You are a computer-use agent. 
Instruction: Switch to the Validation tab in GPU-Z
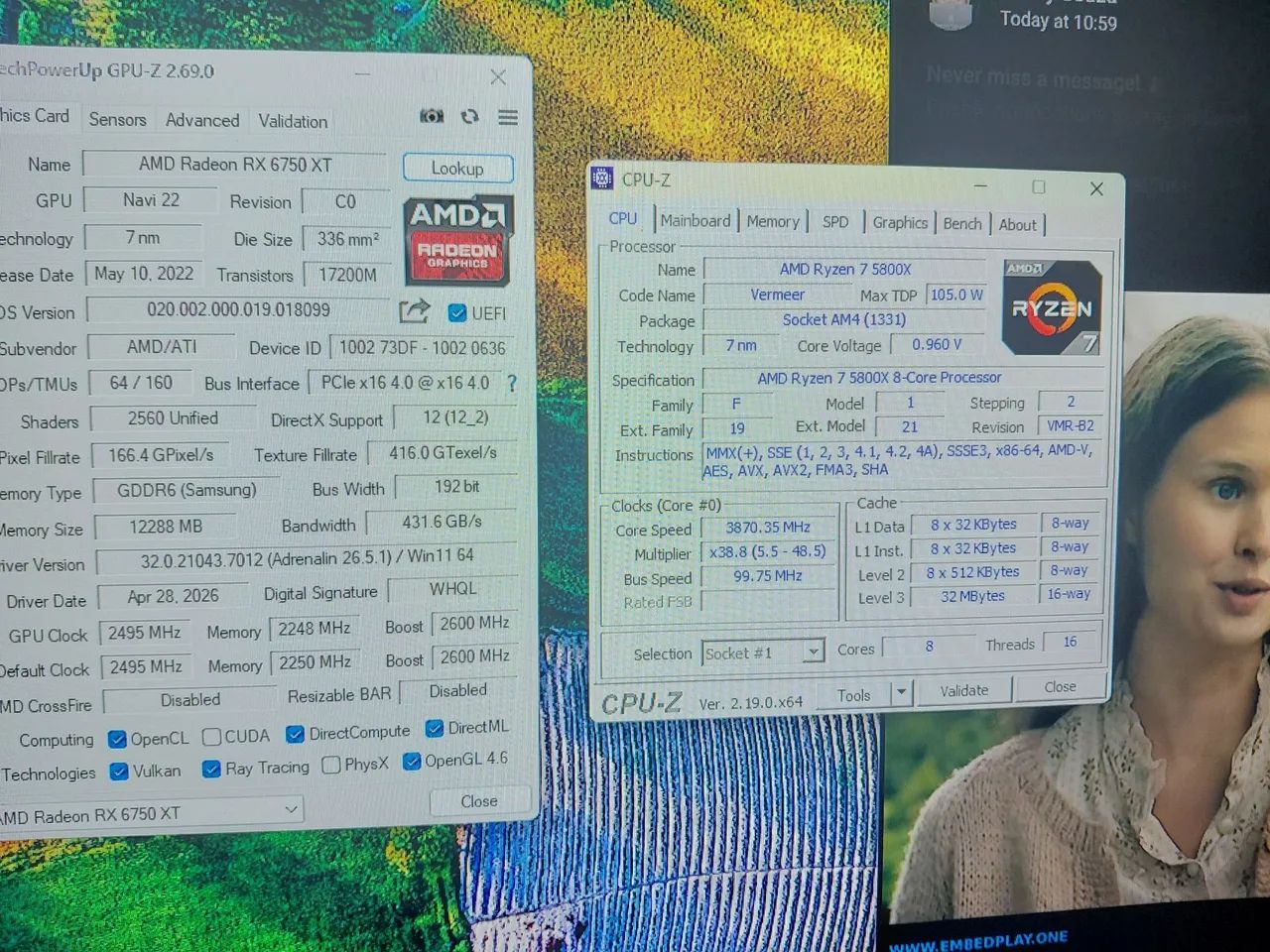[x=293, y=121]
